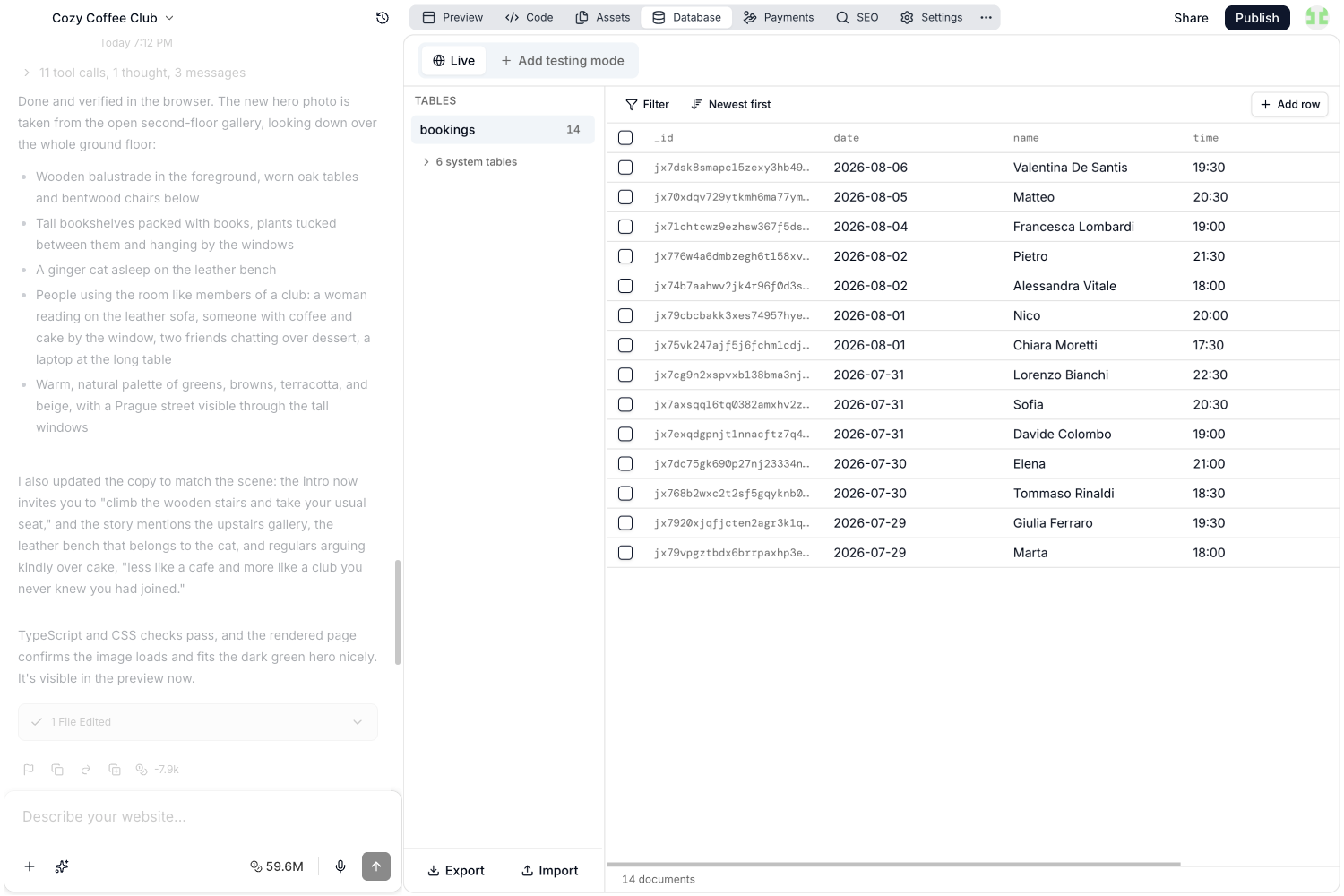The height and width of the screenshot is (896, 1344).
Task: Open the Filter control
Action: click(647, 104)
